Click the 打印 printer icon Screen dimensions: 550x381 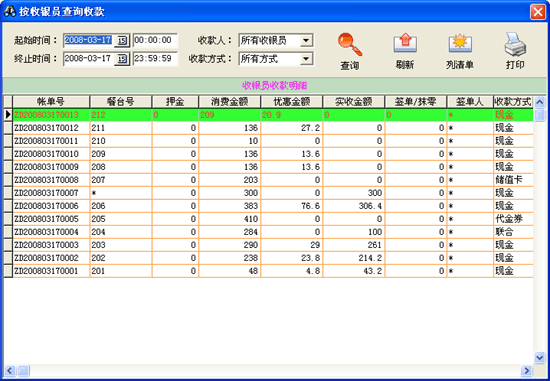point(515,44)
